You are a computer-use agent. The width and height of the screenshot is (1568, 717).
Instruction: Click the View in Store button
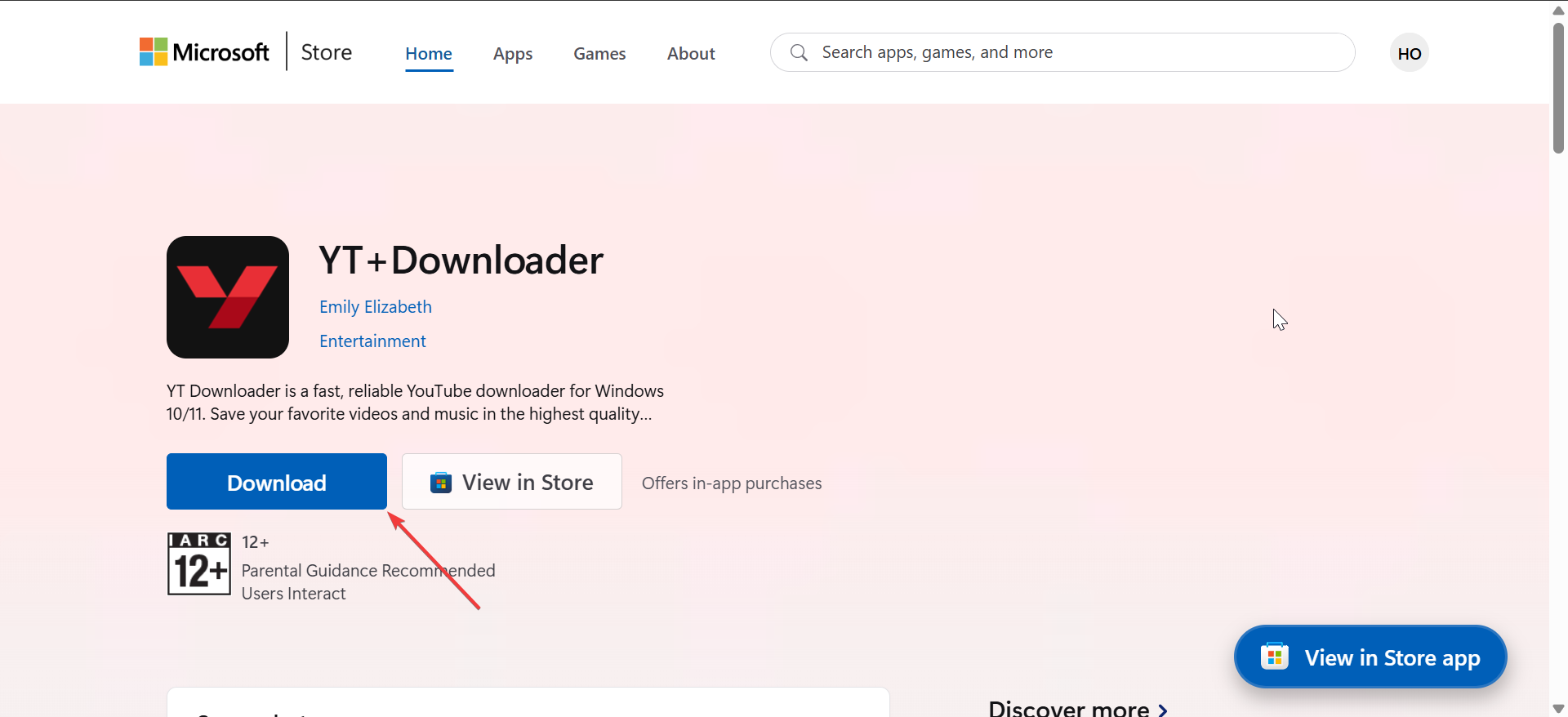512,482
